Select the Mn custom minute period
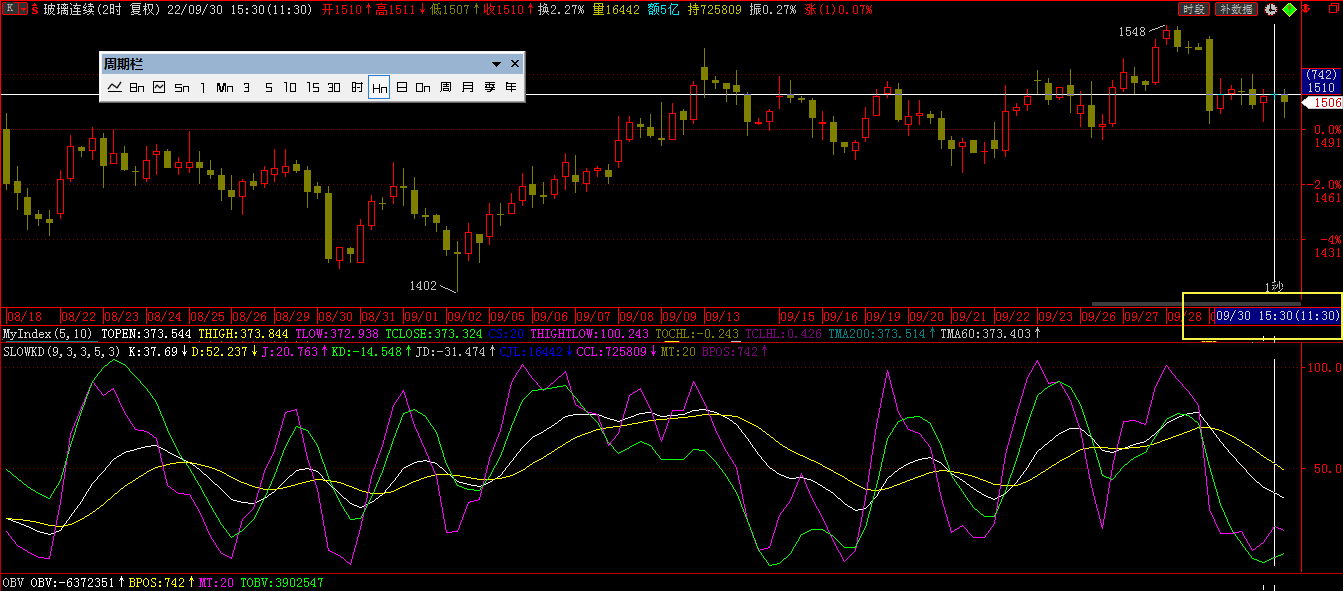 tap(225, 88)
